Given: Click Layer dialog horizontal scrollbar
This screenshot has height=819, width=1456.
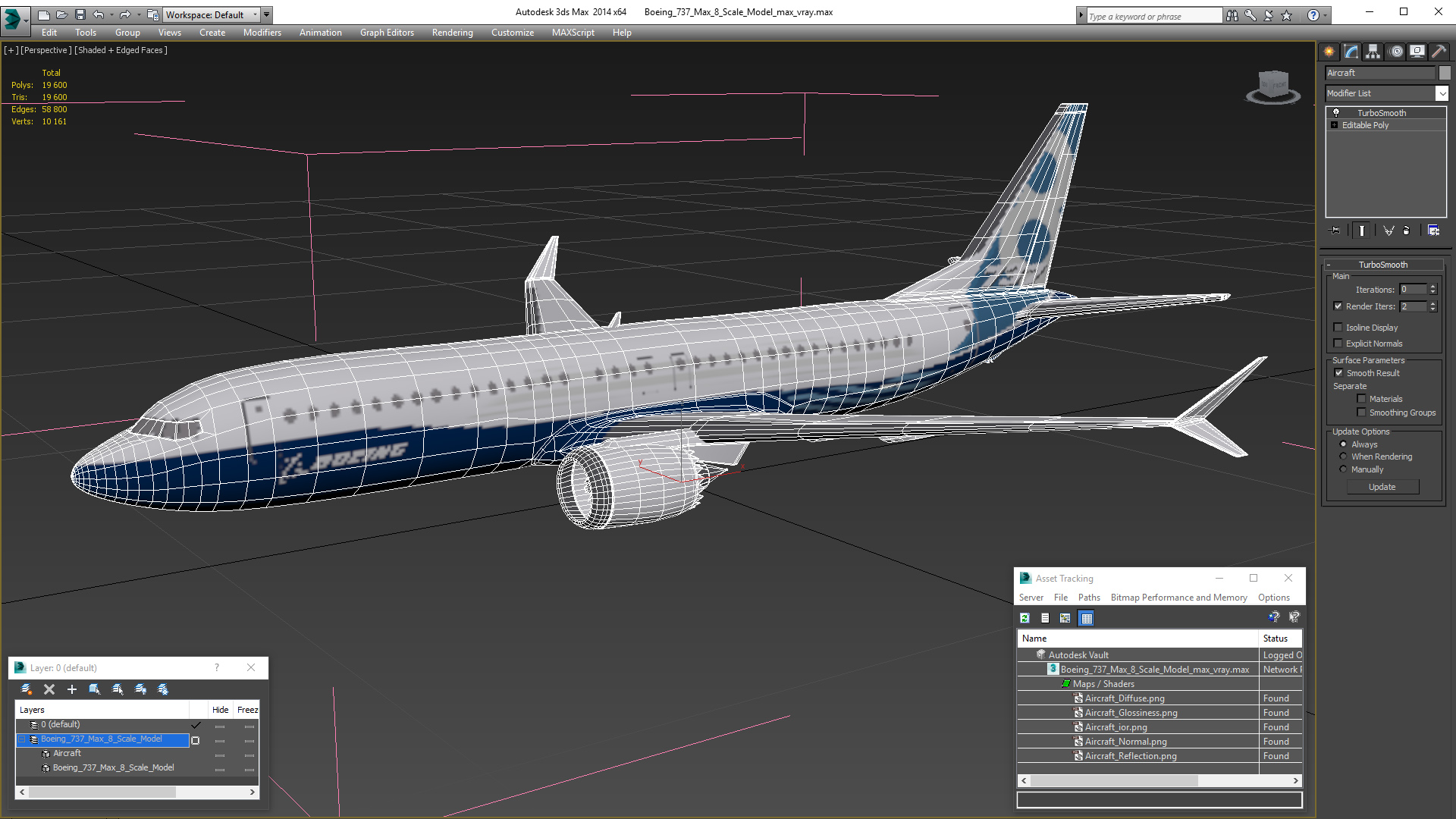Looking at the screenshot, I should pos(137,792).
